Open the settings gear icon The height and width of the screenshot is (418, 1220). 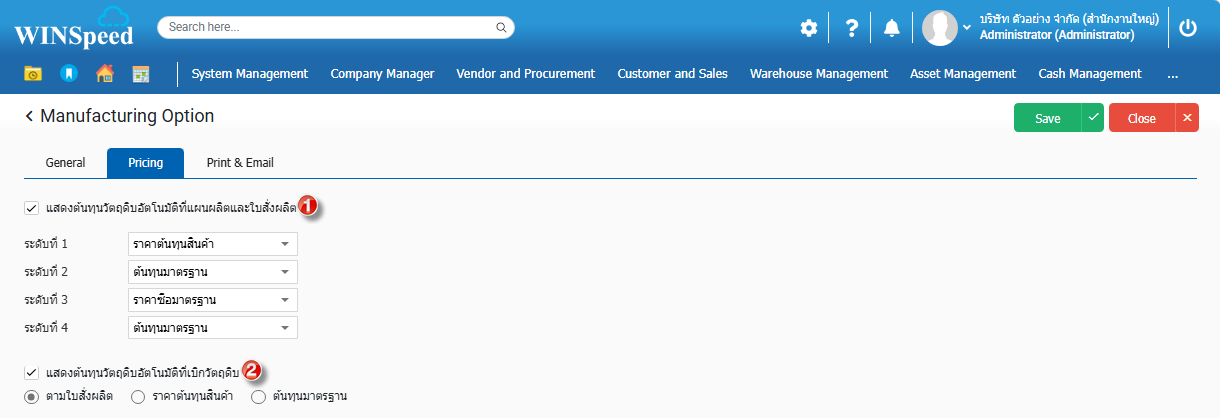[808, 29]
